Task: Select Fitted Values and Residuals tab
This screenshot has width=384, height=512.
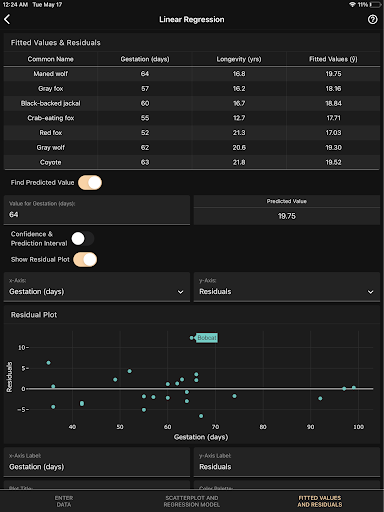Action: pyautogui.click(x=320, y=501)
